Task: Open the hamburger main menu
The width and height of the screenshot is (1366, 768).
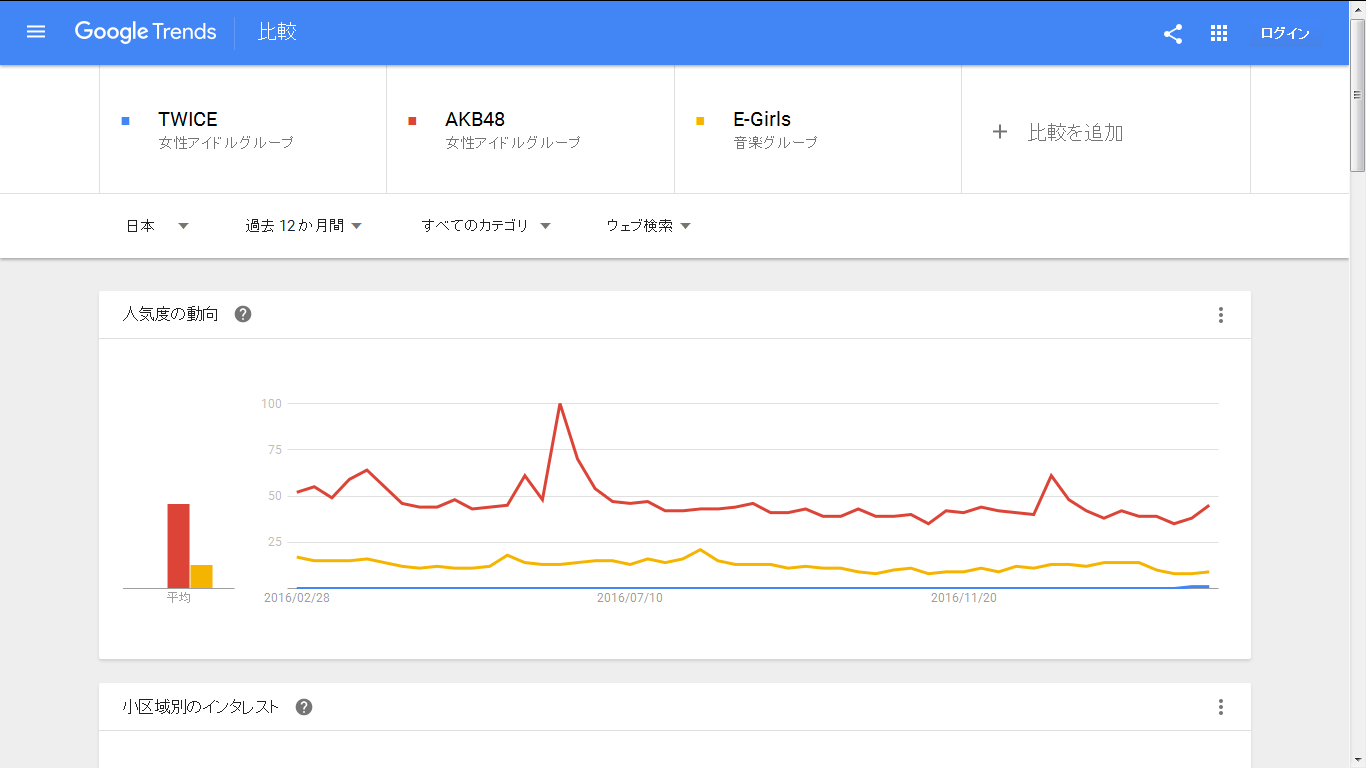Action: [x=36, y=32]
